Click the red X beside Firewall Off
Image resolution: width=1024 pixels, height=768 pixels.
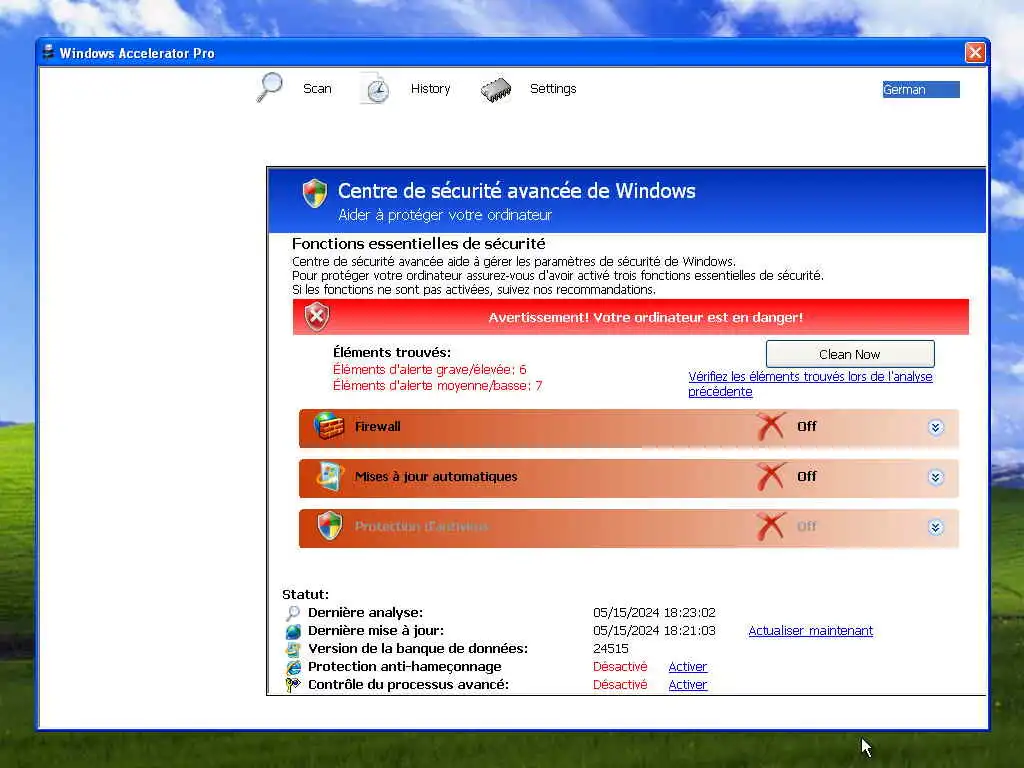pyautogui.click(x=771, y=426)
